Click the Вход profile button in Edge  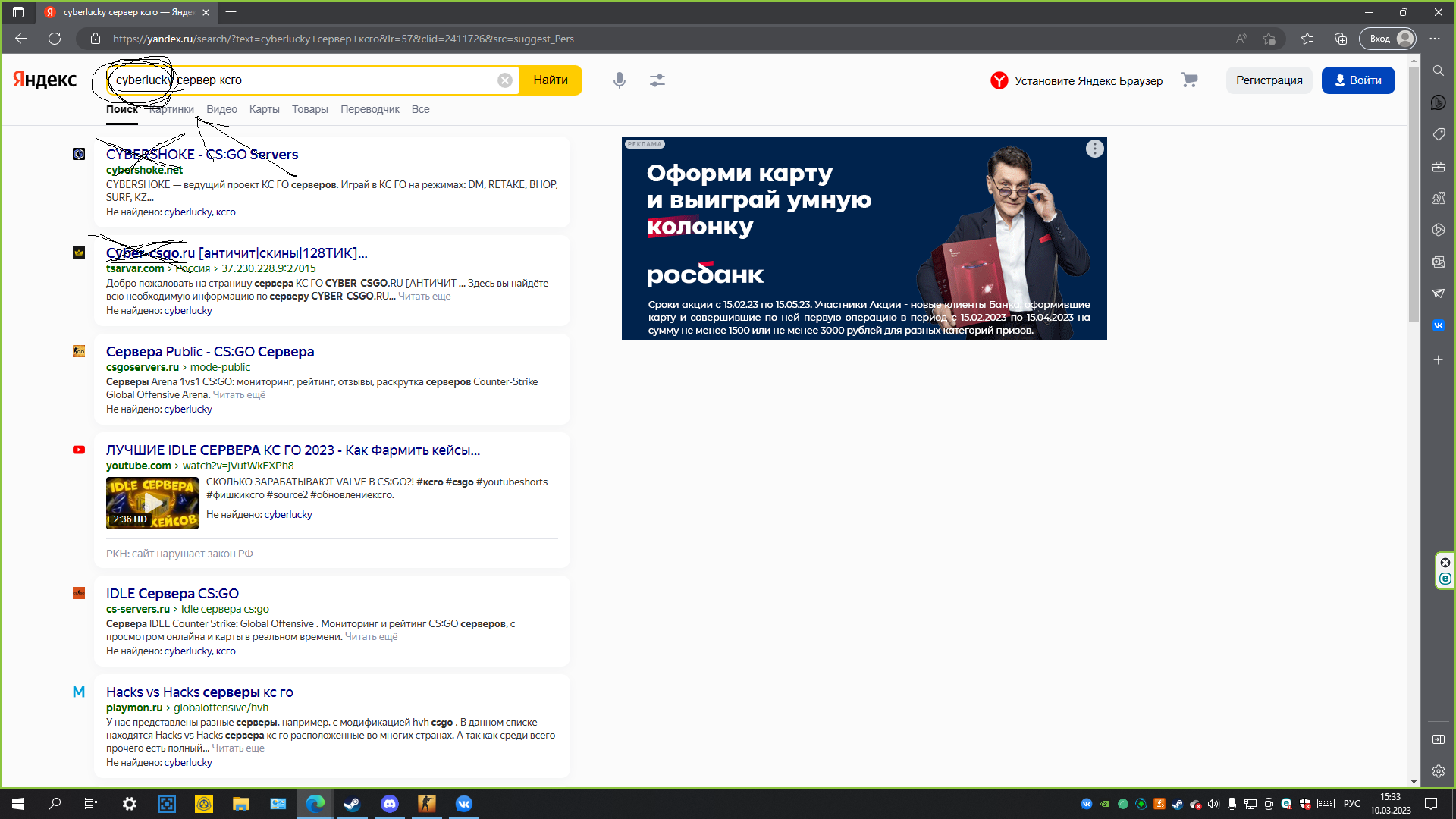[1389, 39]
